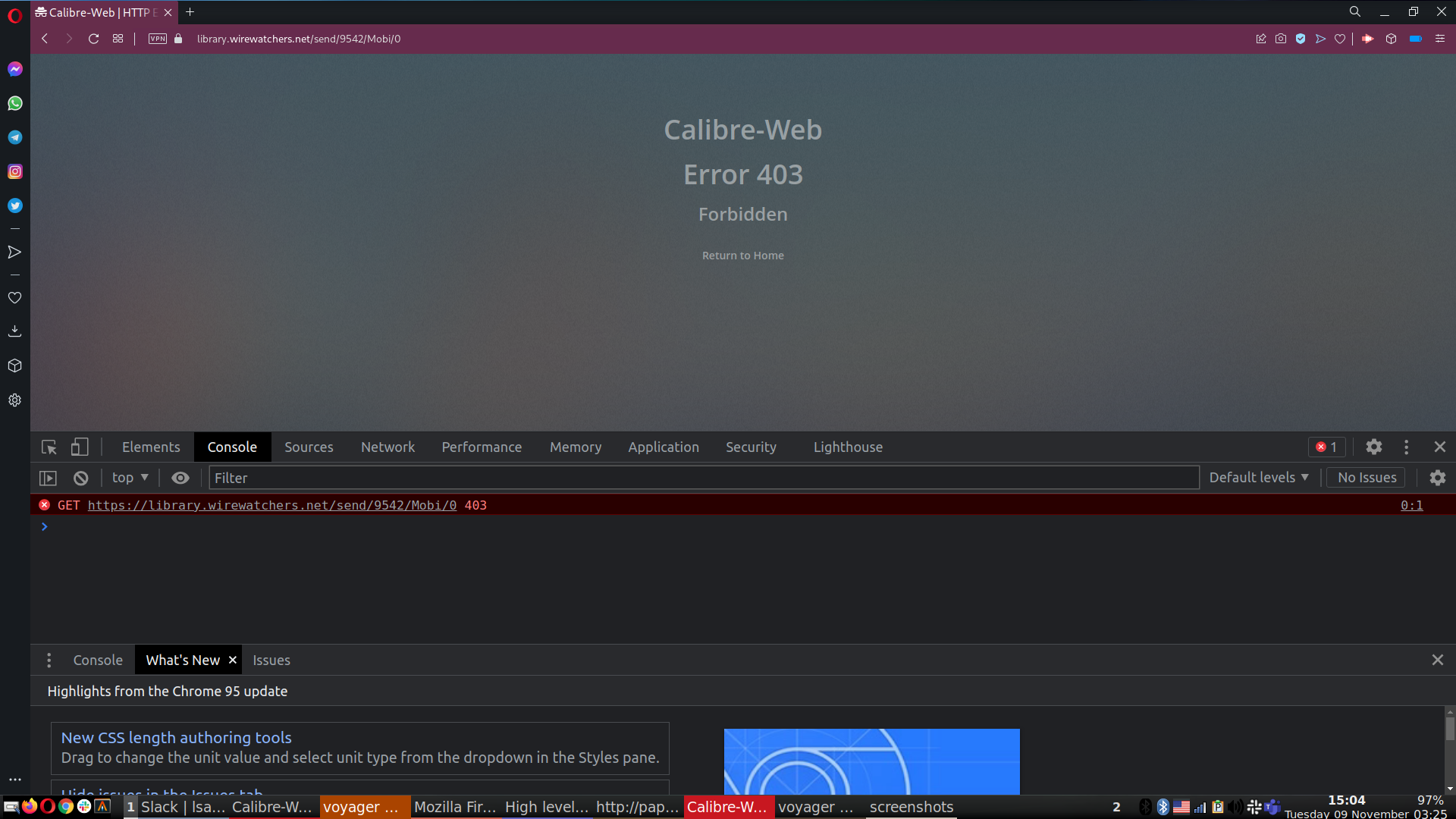Select the inspect element tool

click(48, 447)
